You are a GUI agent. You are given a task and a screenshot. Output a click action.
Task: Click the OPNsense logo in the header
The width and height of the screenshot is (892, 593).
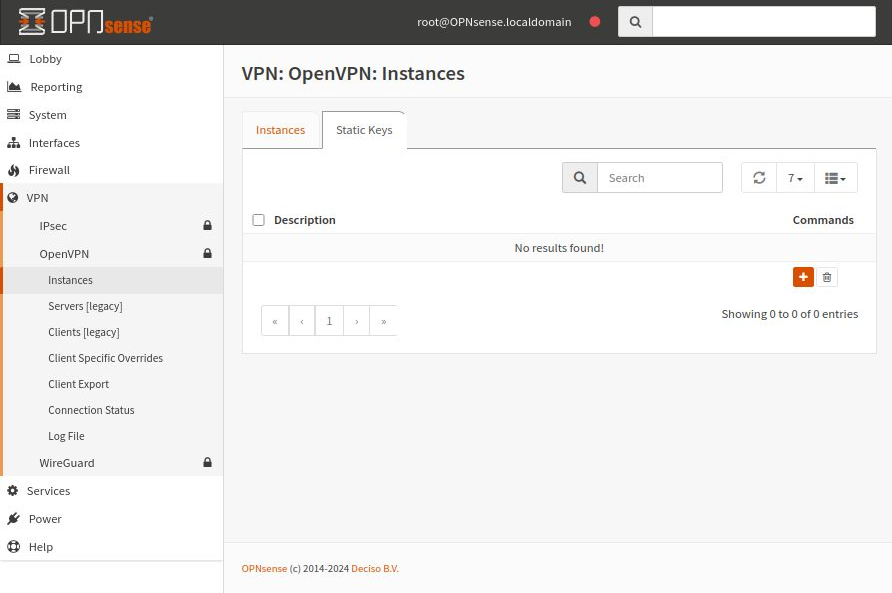click(85, 21)
